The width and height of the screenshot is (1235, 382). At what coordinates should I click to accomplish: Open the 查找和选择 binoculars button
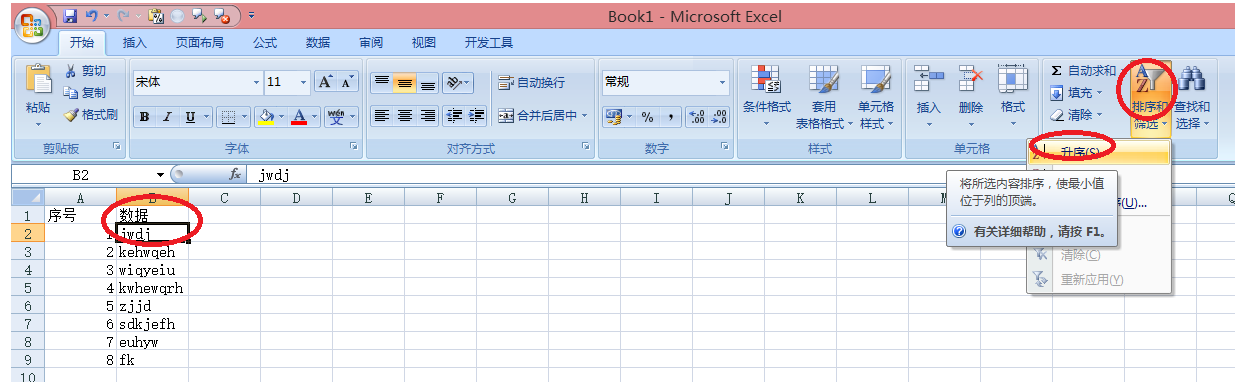point(1192,97)
